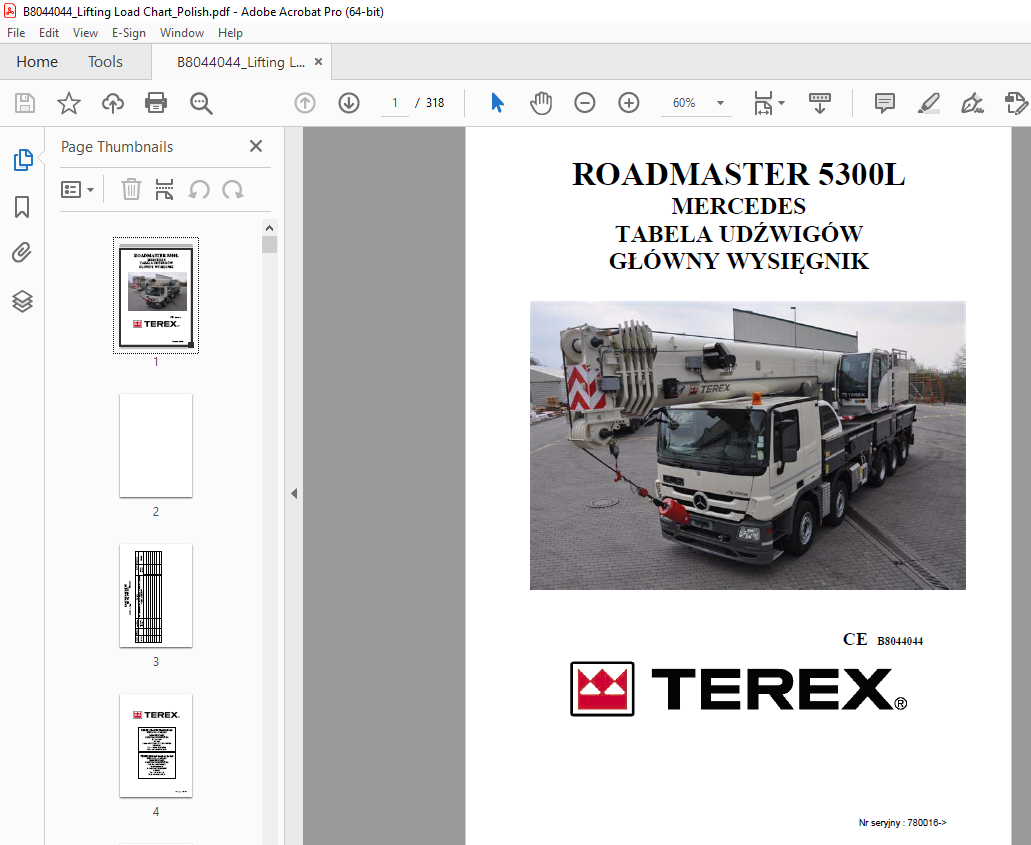This screenshot has width=1031, height=845.
Task: Click the thumbnails panel scrollbar thumb
Action: coord(269,244)
